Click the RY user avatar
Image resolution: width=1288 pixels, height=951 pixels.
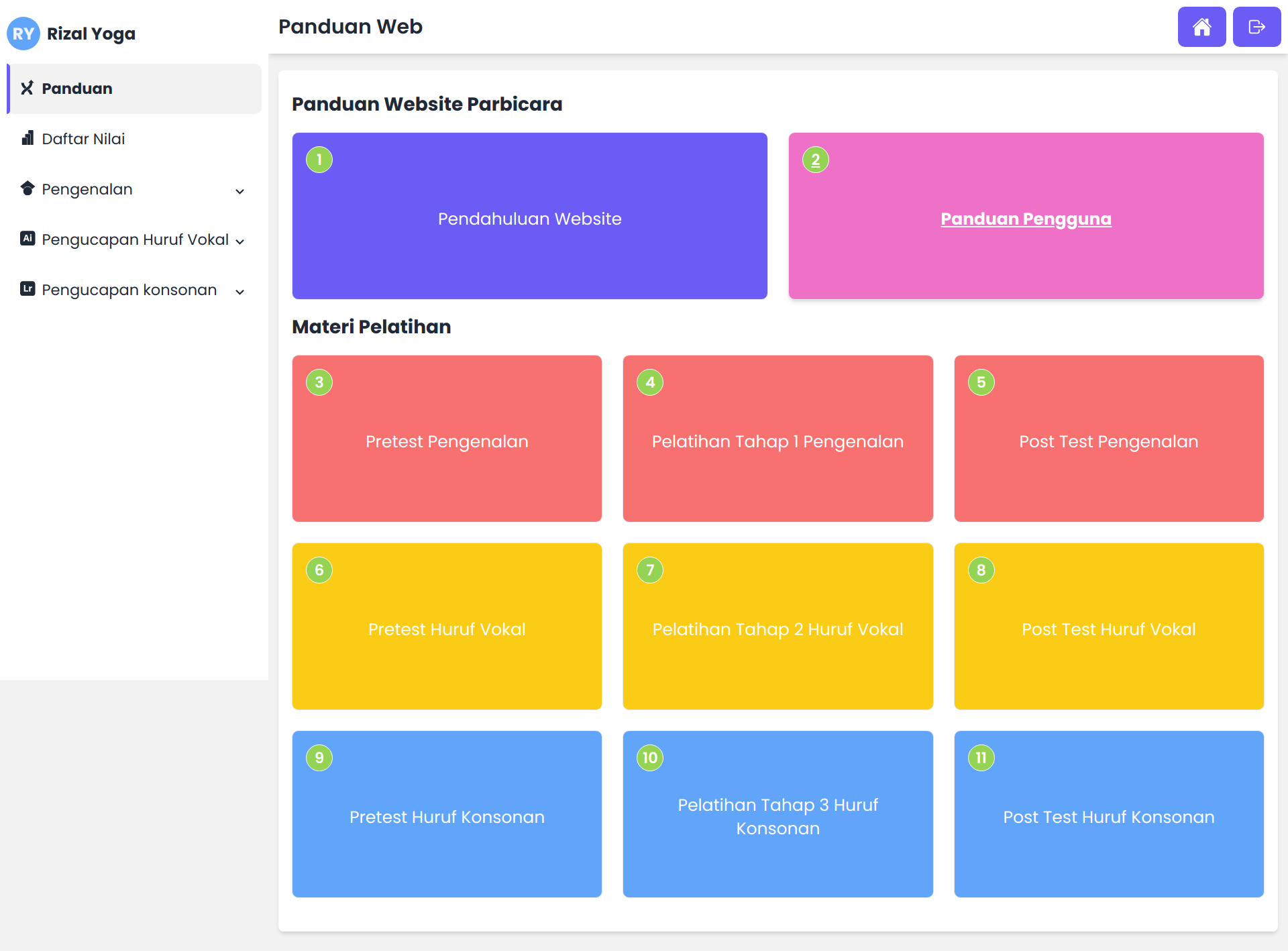(23, 34)
